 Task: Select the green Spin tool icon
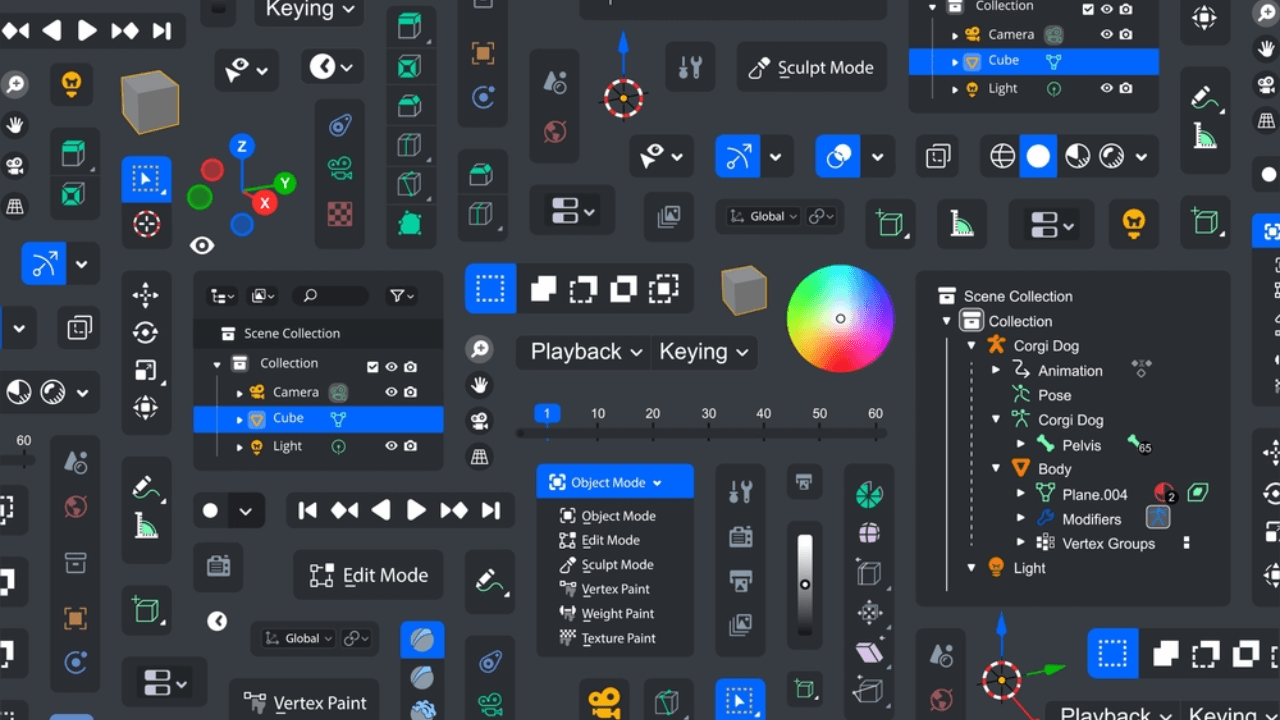(869, 494)
